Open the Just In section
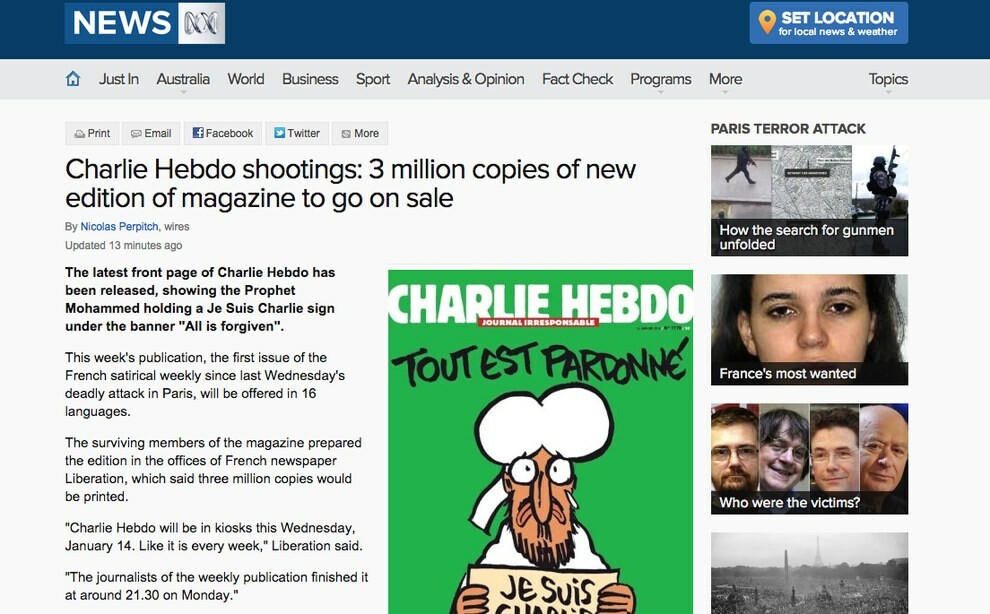This screenshot has height=614, width=990. point(119,79)
